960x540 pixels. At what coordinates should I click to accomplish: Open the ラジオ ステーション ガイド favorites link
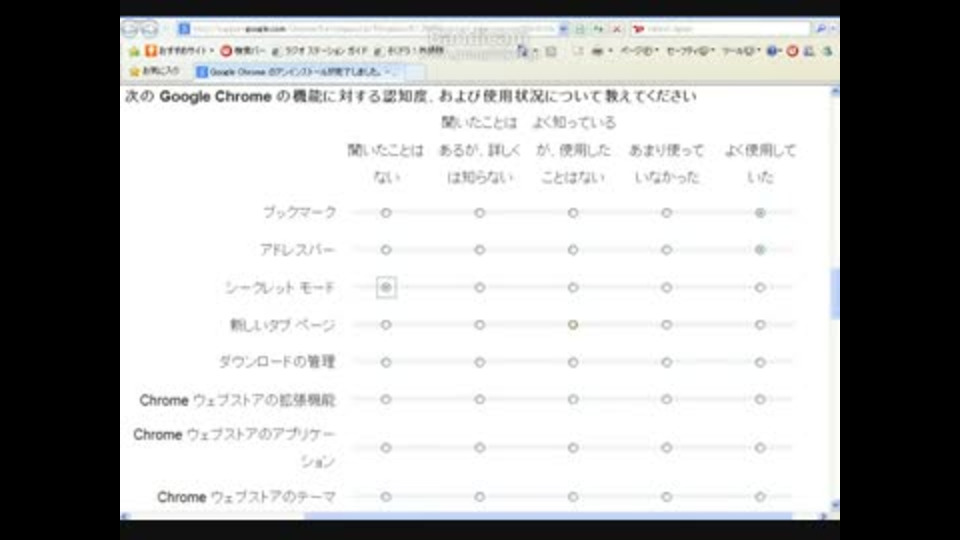click(319, 51)
